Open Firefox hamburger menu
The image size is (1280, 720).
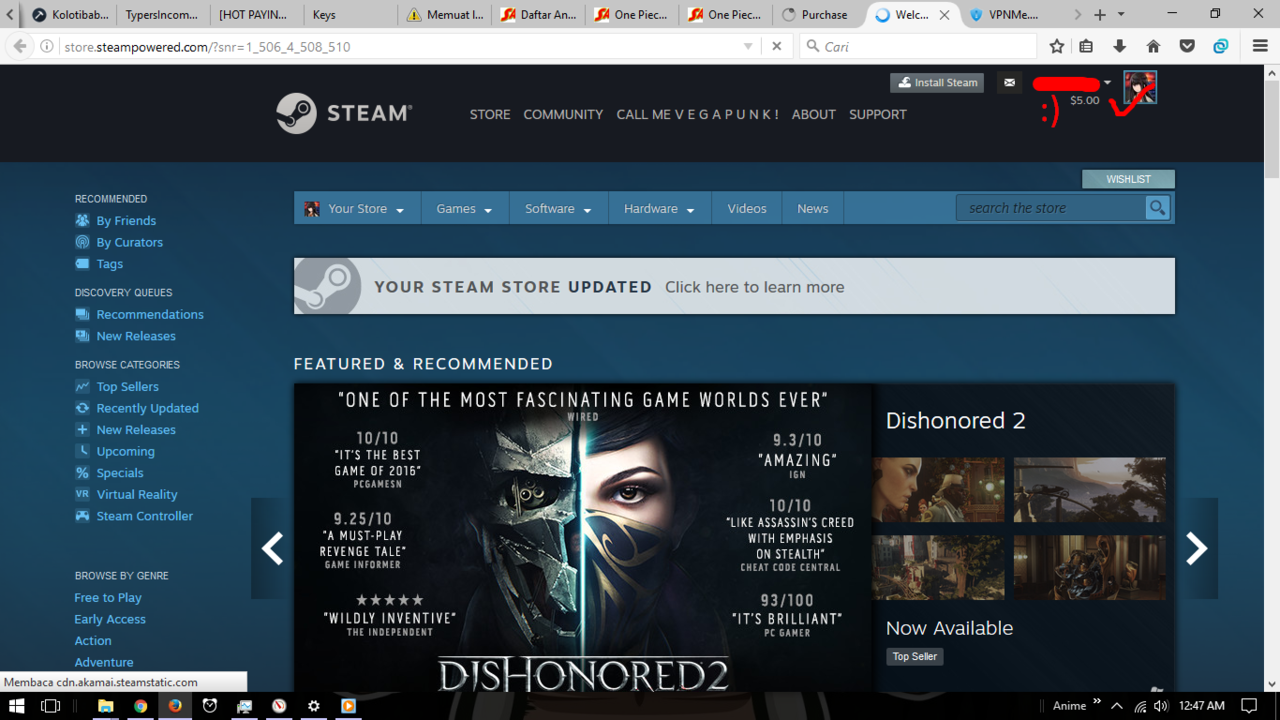1260,46
